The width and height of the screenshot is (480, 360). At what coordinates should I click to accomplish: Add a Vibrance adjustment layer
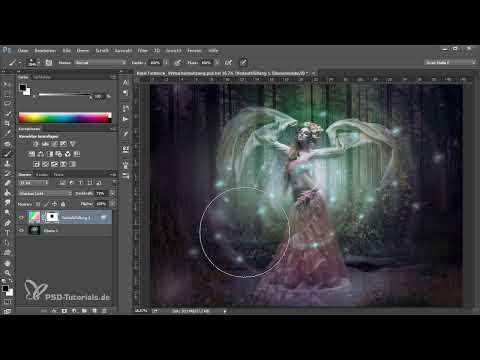[x=63, y=144]
